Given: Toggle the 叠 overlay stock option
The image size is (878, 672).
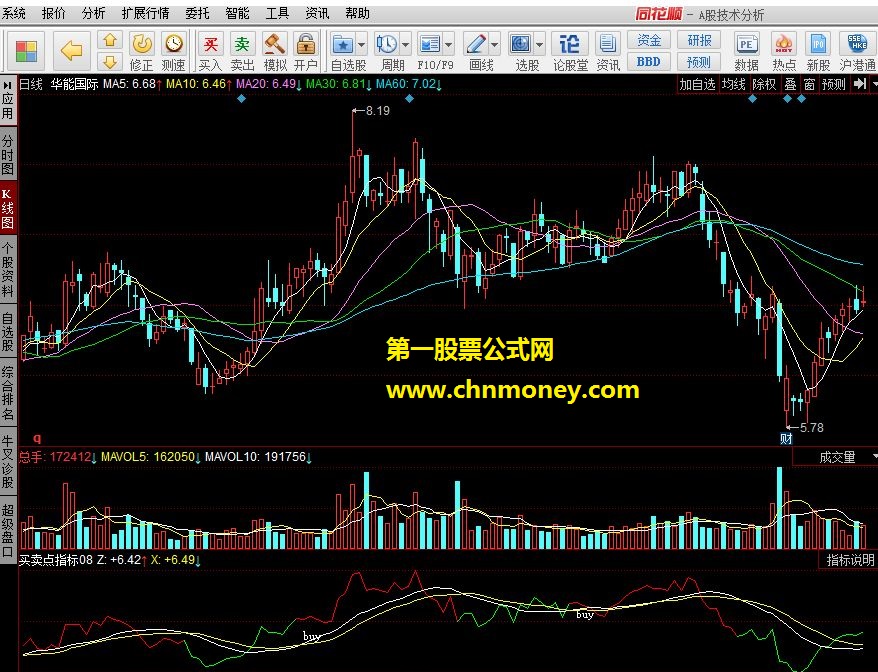Looking at the screenshot, I should coord(790,85).
